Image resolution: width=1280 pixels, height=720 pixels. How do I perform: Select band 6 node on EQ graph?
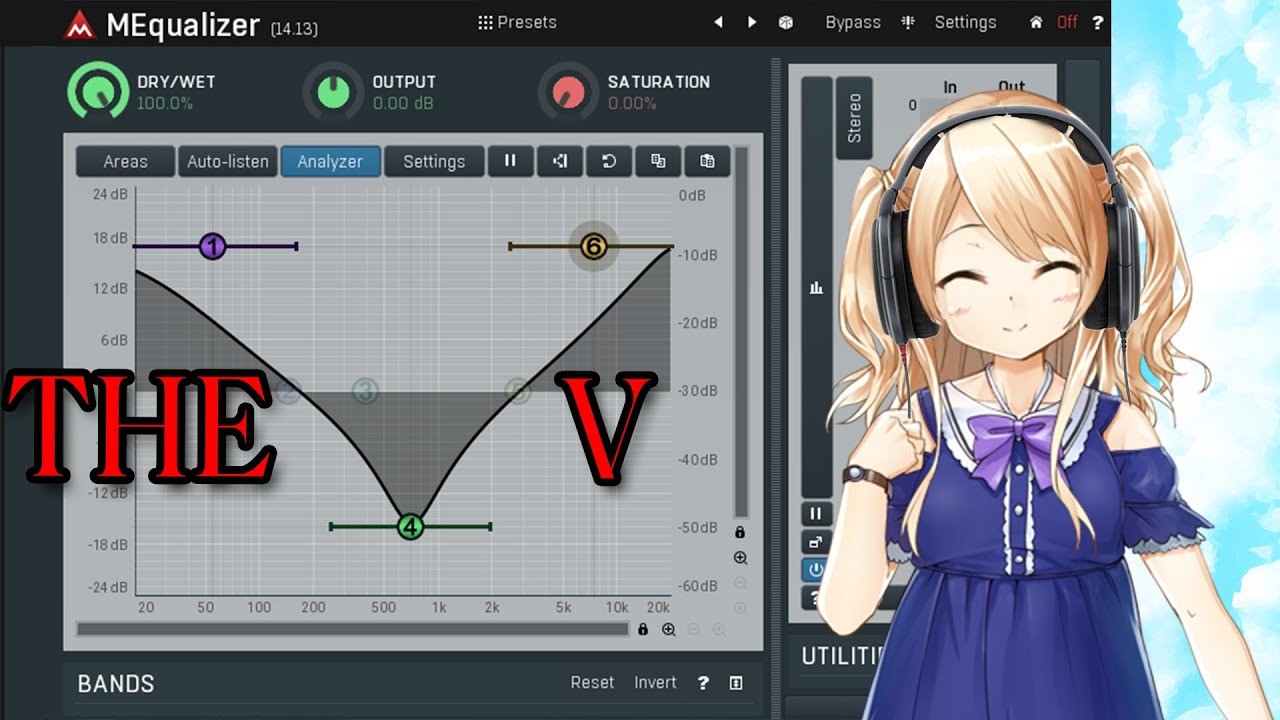tap(594, 246)
